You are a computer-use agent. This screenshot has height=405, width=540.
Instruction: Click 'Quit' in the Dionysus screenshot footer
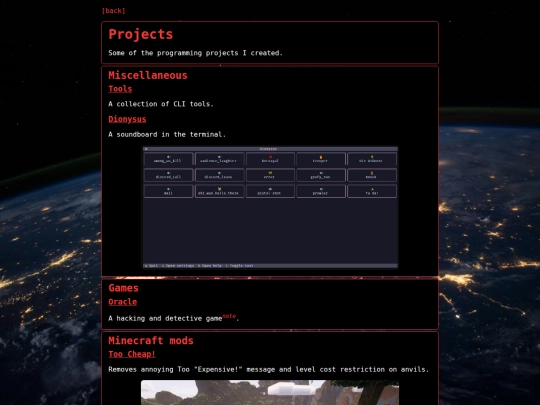pyautogui.click(x=152, y=266)
